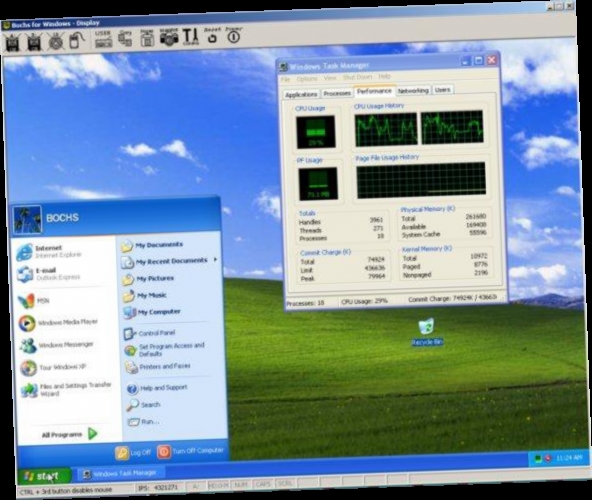Switch to the Users tab
The image size is (592, 500).
tap(442, 90)
